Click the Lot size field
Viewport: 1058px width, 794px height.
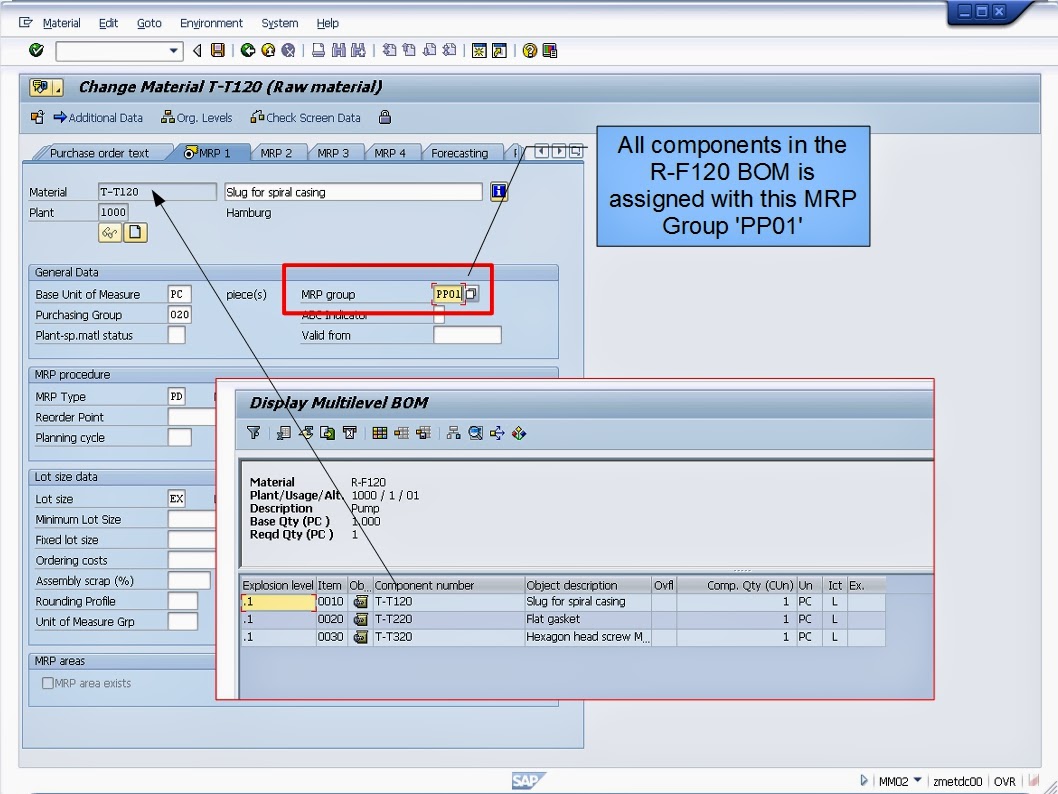point(176,499)
